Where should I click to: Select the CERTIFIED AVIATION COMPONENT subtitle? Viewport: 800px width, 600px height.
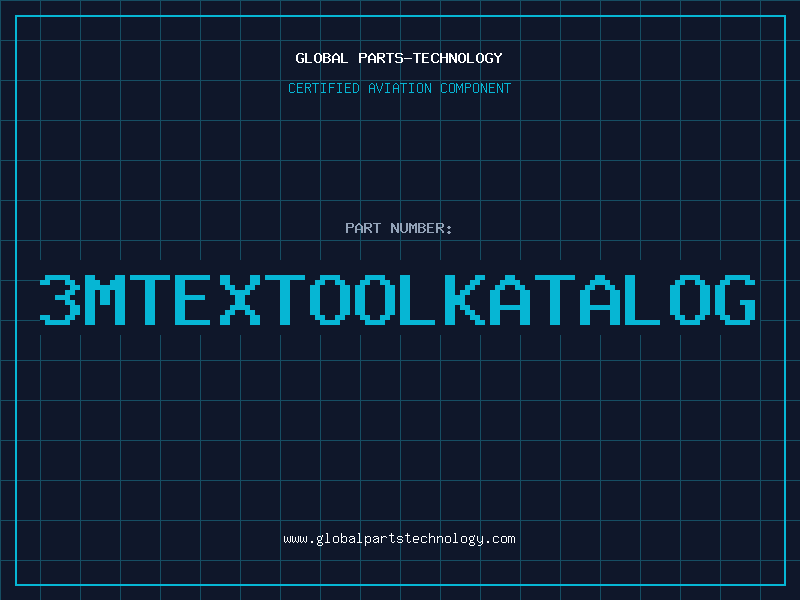click(399, 88)
